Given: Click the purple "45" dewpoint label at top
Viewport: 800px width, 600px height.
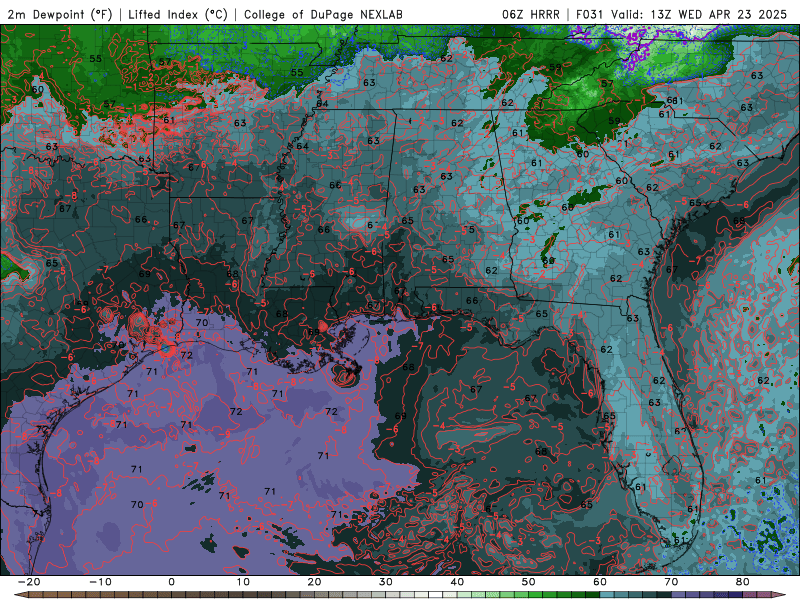Looking at the screenshot, I should pos(633,37).
